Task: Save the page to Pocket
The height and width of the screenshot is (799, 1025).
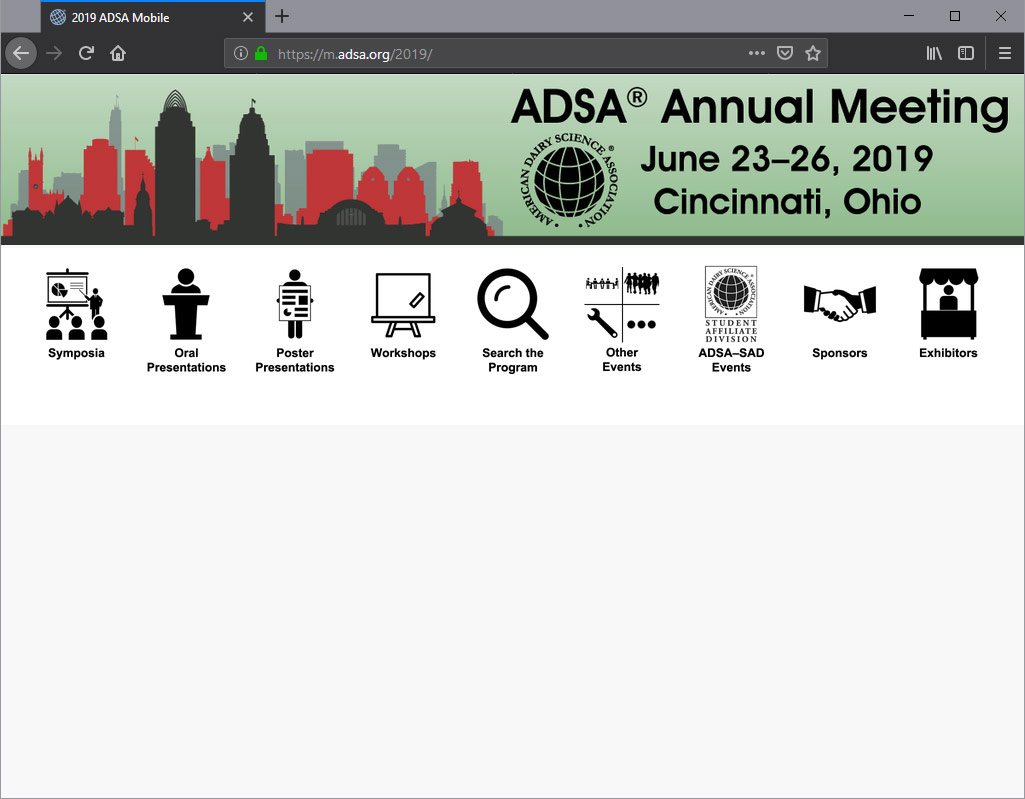Action: click(x=785, y=53)
